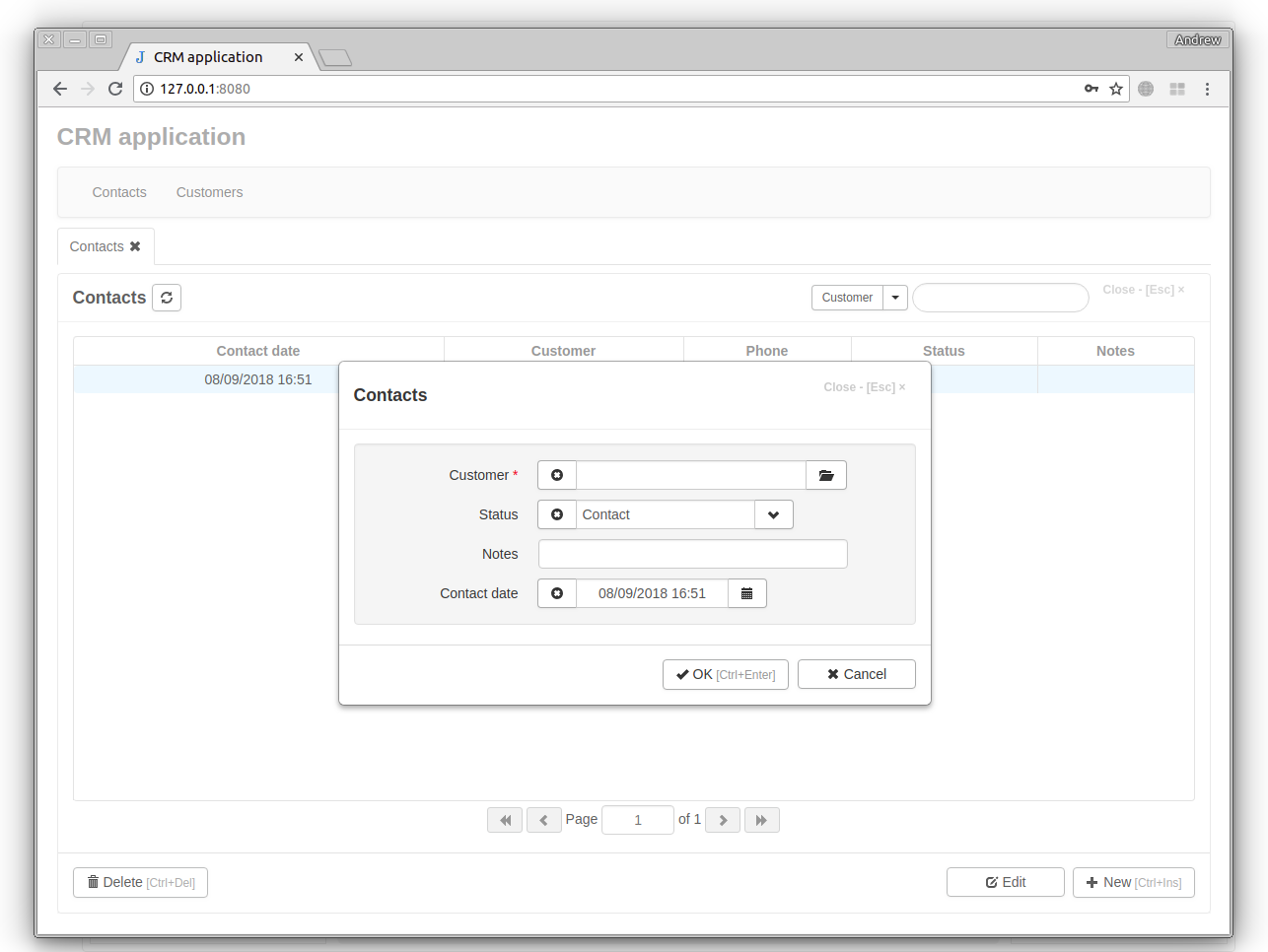
Task: Click the Delete button
Action: pos(140,882)
